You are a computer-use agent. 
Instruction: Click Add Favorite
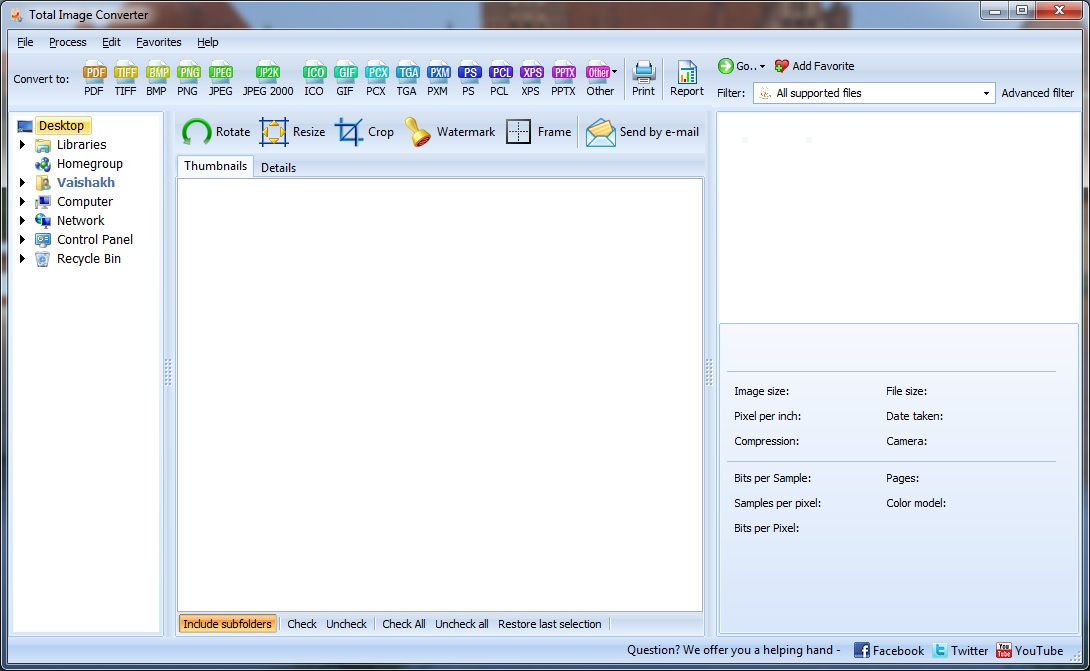(814, 66)
